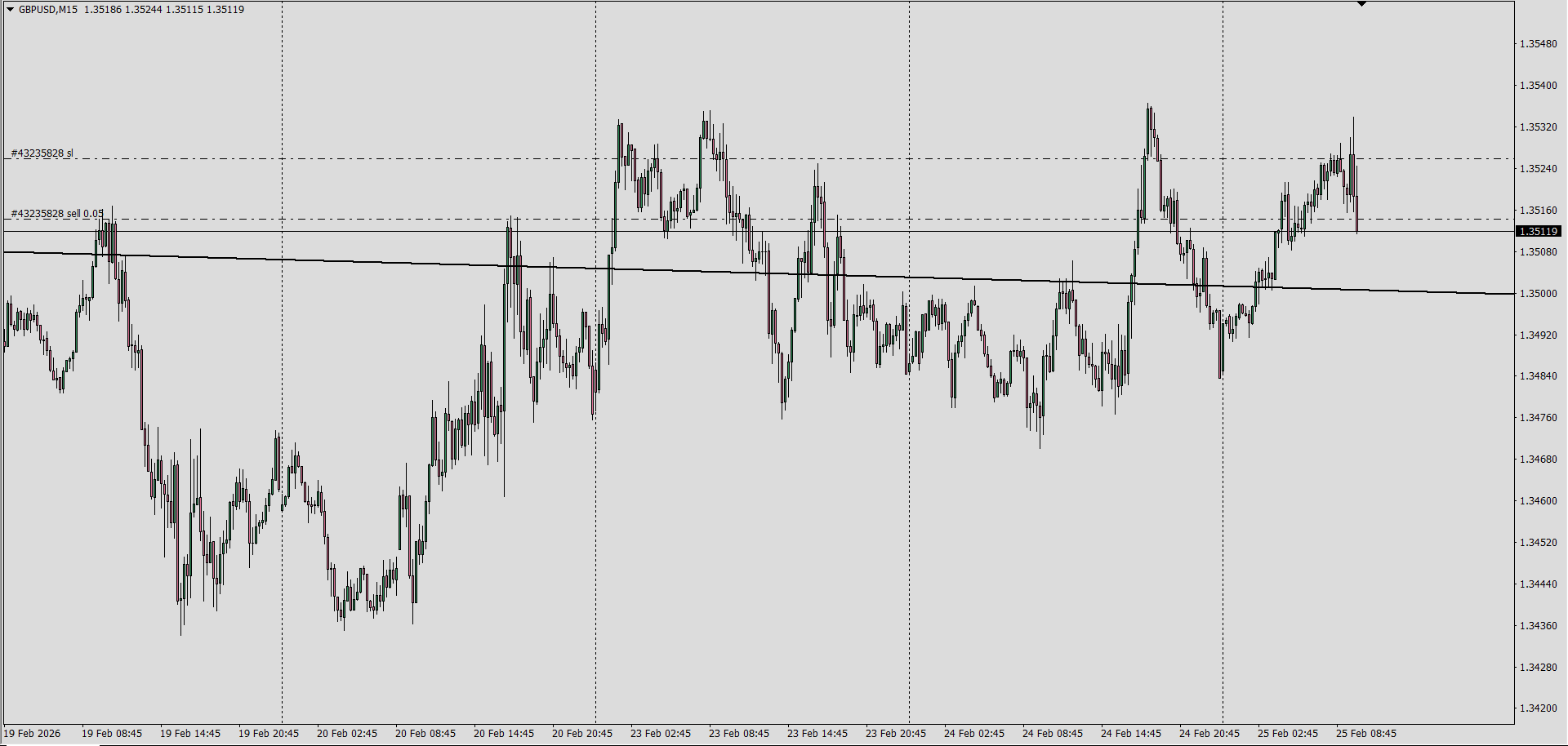The image size is (1568, 746).
Task: Click the 1.34760 price axis label
Action: (1538, 418)
